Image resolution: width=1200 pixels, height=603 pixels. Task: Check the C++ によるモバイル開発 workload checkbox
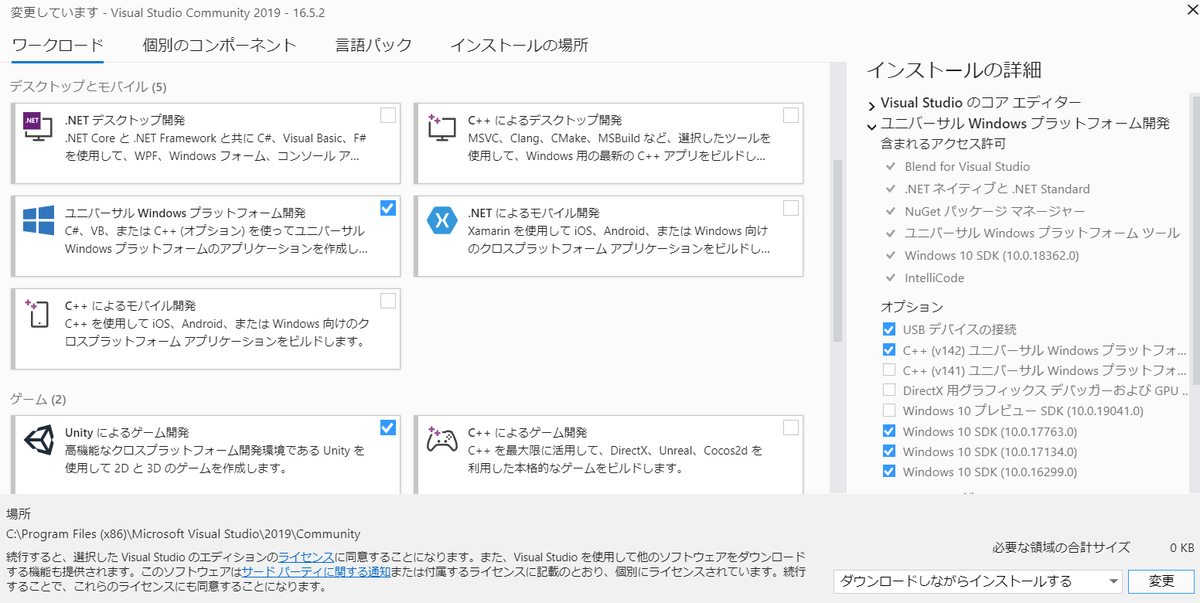tap(388, 301)
